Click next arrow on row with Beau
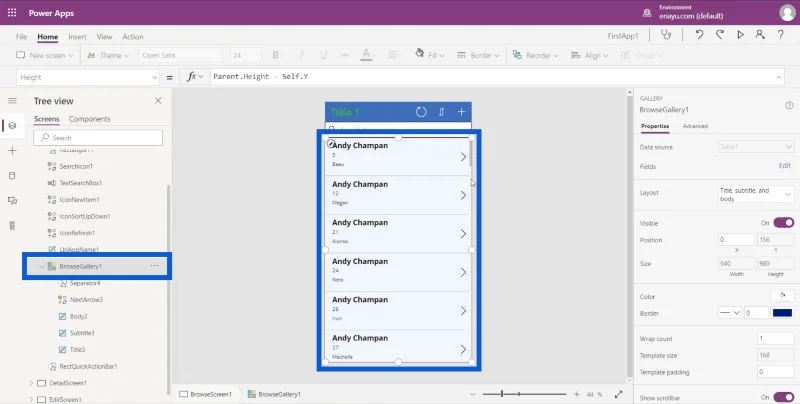 click(x=463, y=157)
